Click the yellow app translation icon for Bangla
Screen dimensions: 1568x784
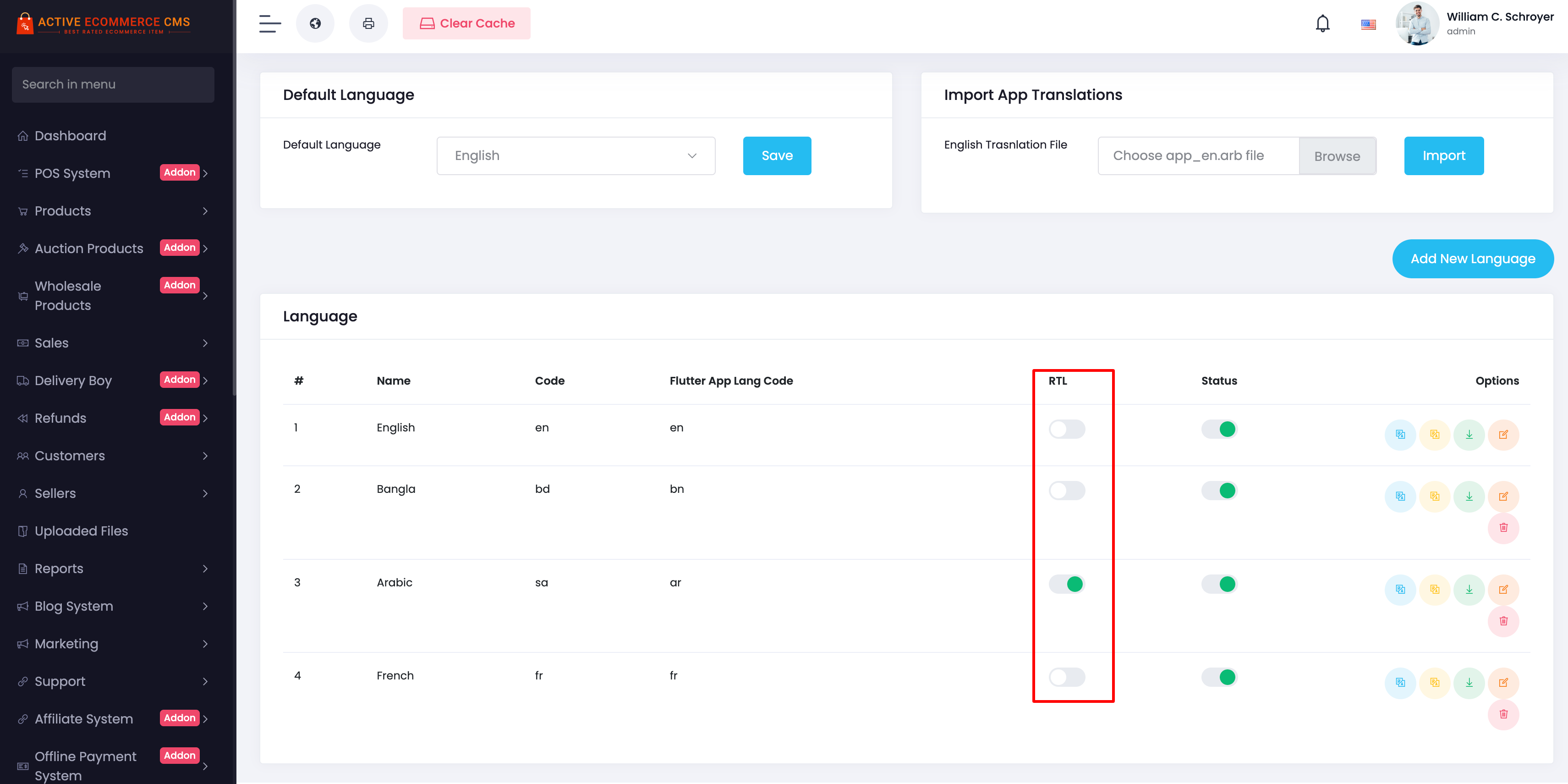1435,496
